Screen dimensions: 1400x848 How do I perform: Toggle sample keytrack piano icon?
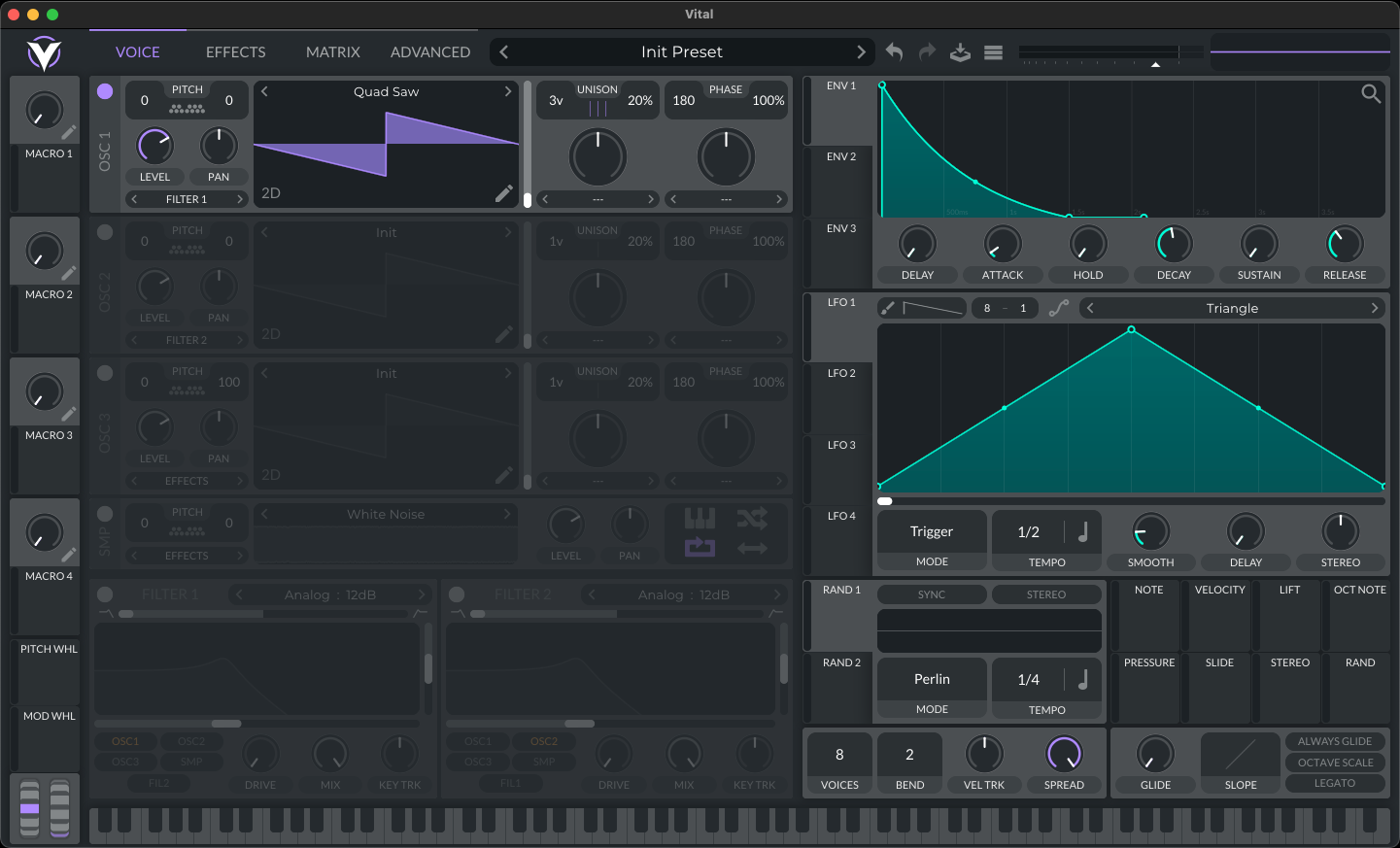click(700, 518)
